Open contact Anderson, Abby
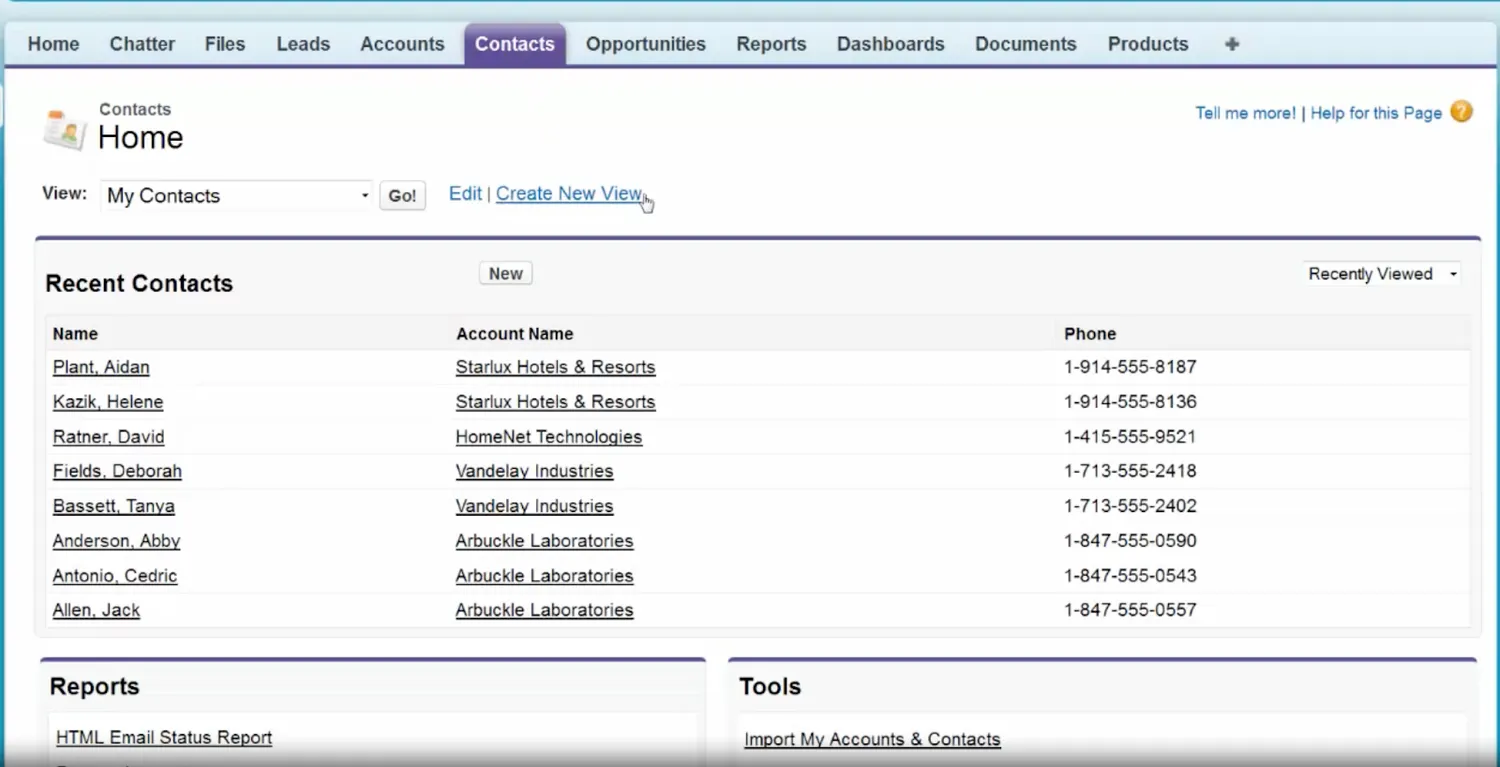This screenshot has width=1500, height=767. tap(116, 541)
